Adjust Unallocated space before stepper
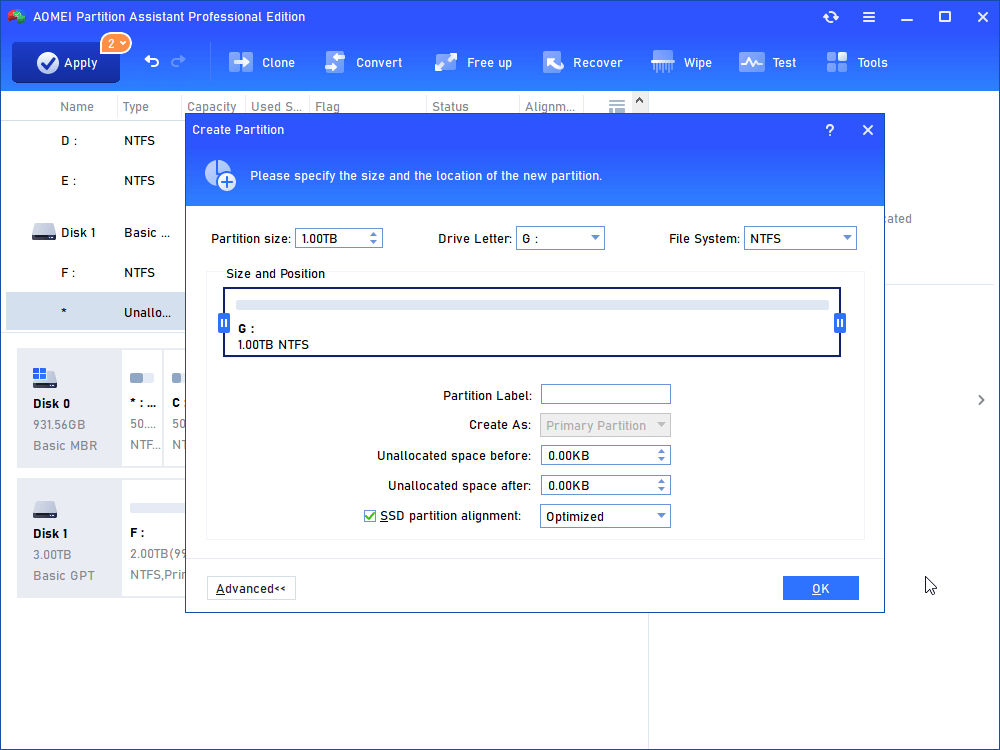 661,455
